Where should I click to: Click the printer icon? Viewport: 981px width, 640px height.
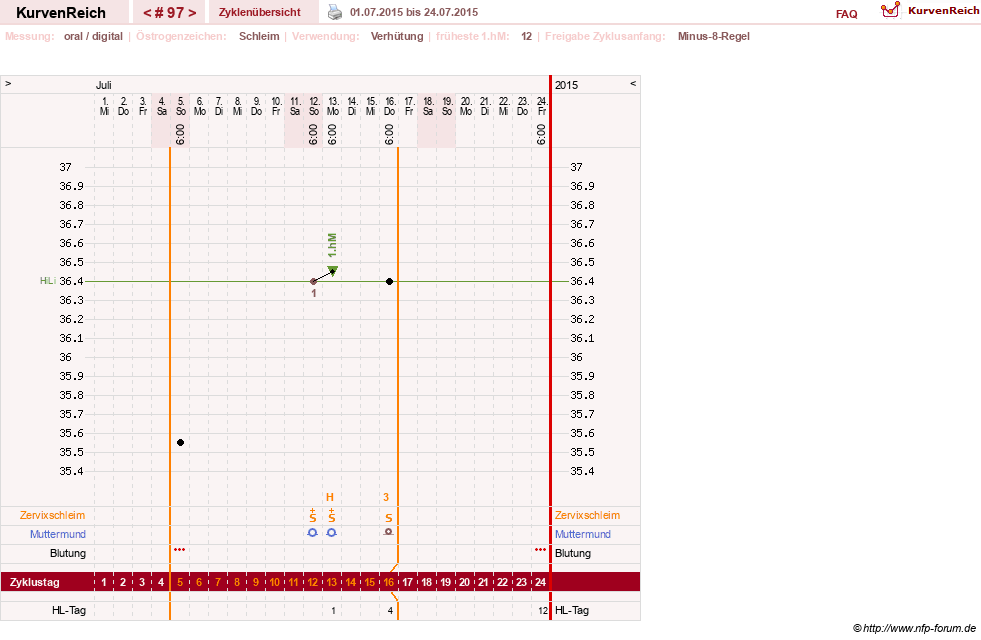335,12
